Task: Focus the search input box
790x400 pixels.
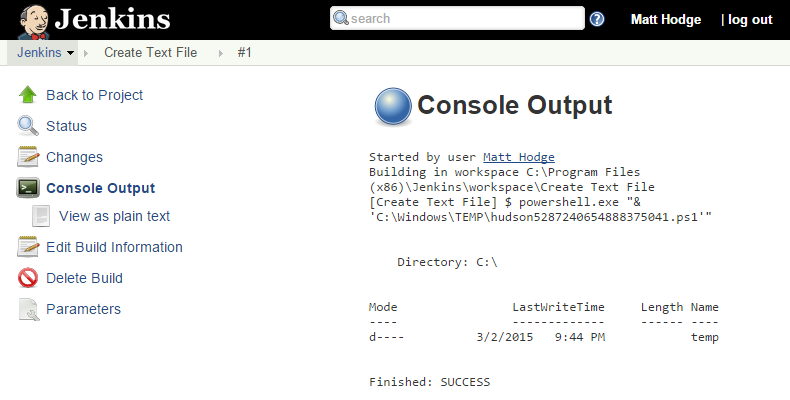Action: (463, 19)
